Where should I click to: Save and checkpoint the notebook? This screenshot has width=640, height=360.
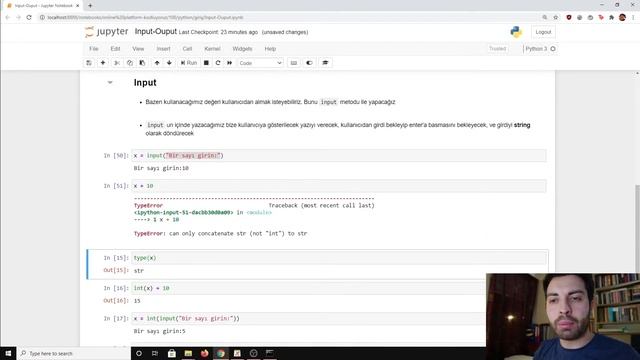point(89,63)
